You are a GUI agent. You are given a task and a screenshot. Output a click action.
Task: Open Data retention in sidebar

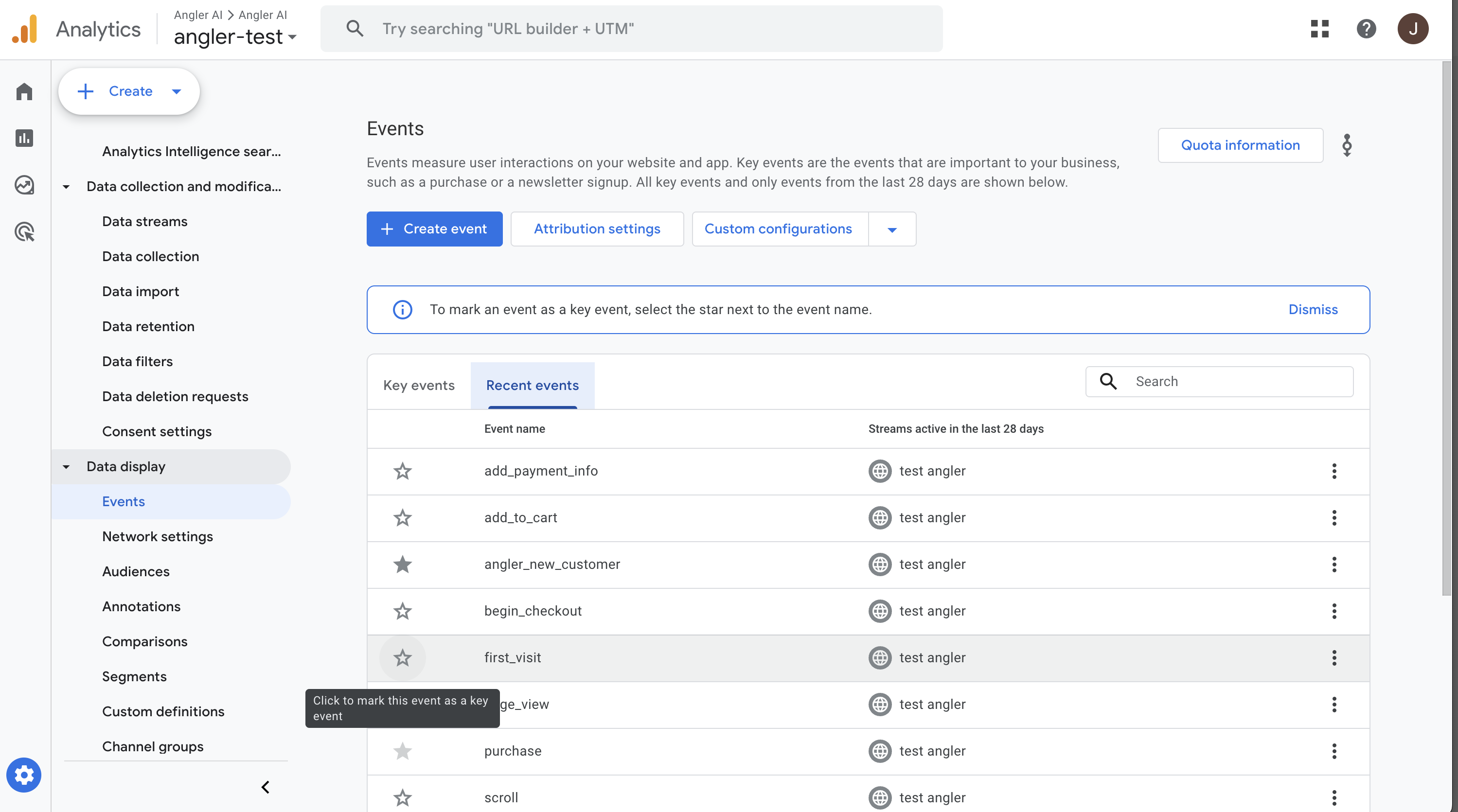pyautogui.click(x=148, y=326)
